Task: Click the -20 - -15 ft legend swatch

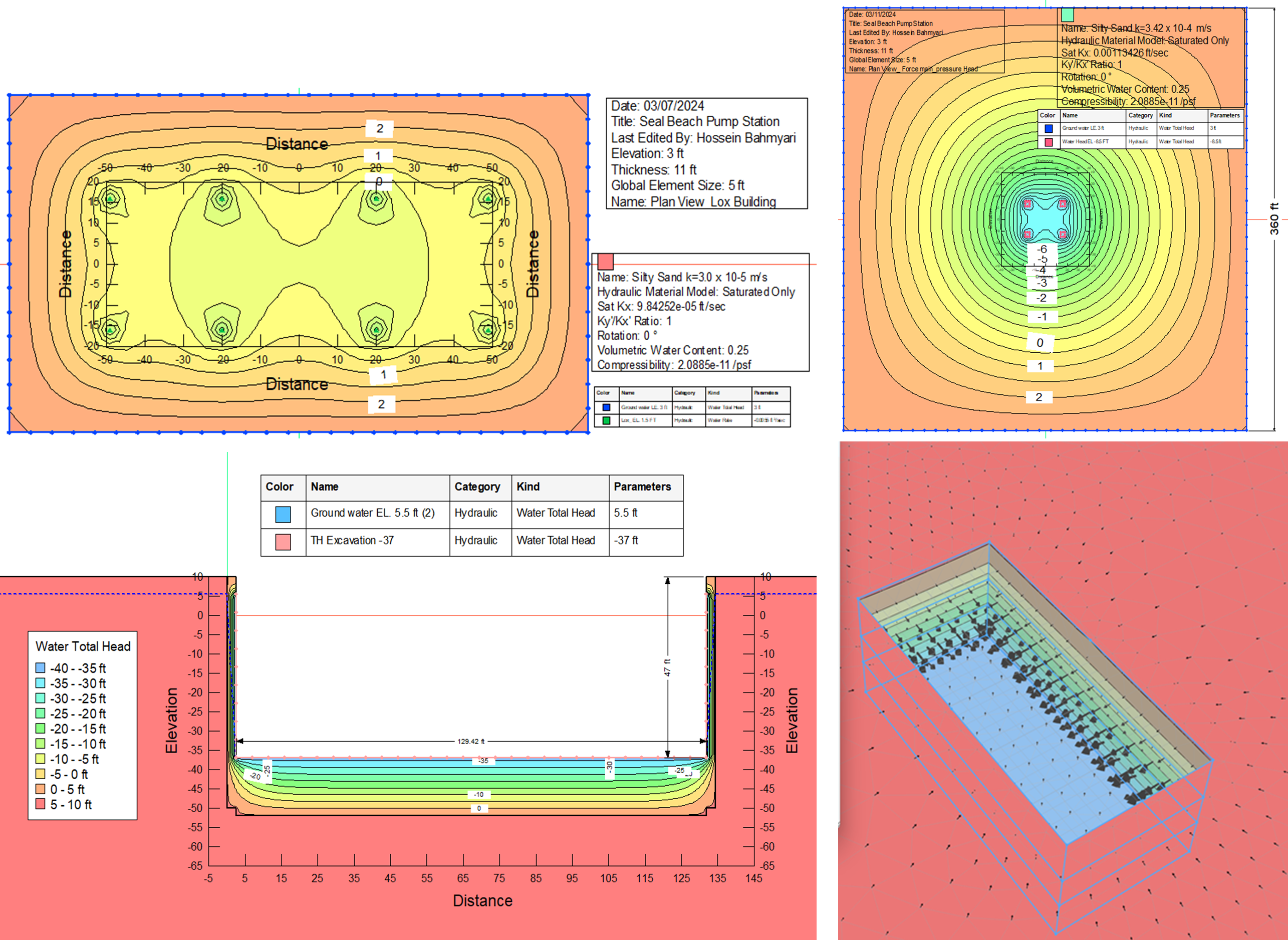Action: [41, 729]
